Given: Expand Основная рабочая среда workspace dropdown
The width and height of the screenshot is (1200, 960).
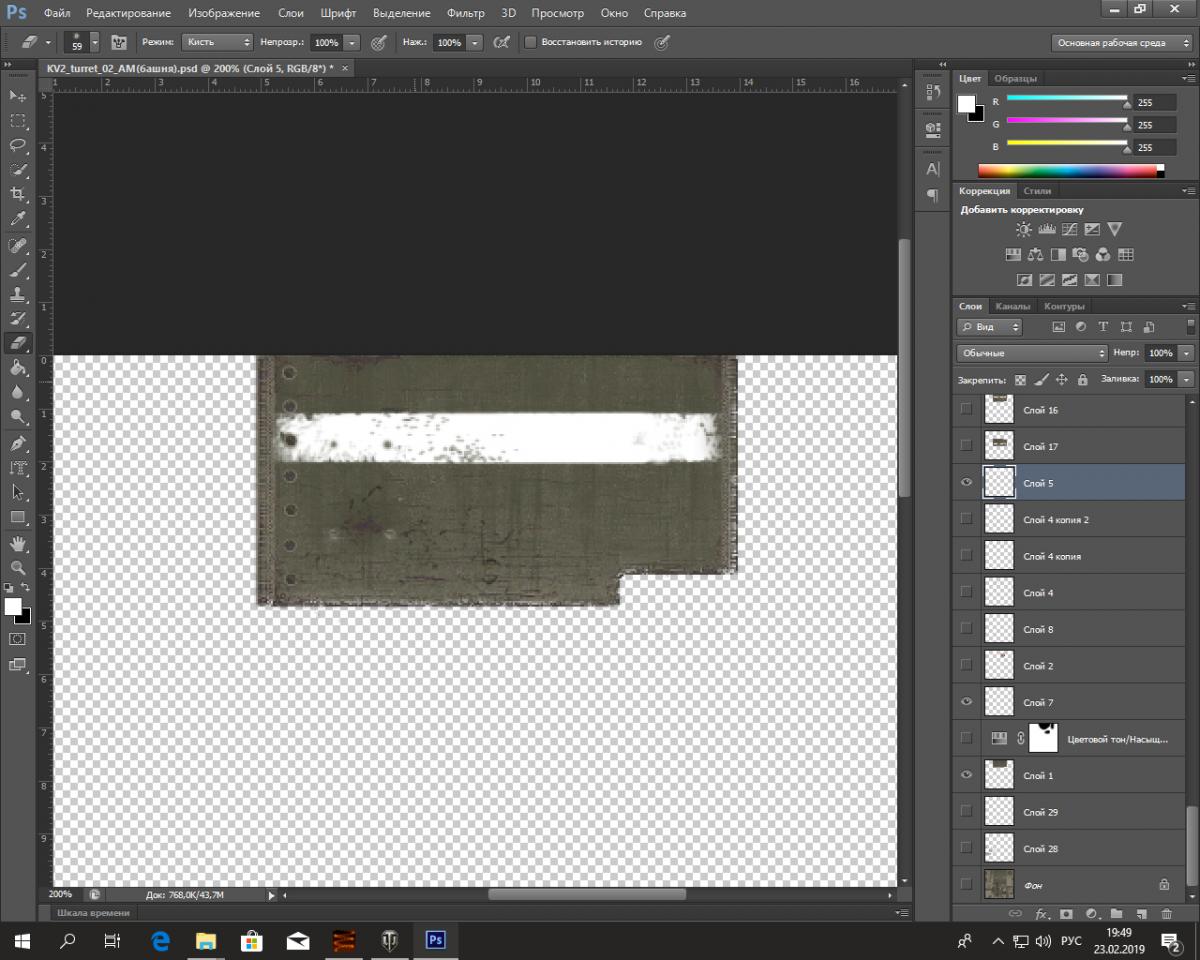Looking at the screenshot, I should (x=1120, y=43).
